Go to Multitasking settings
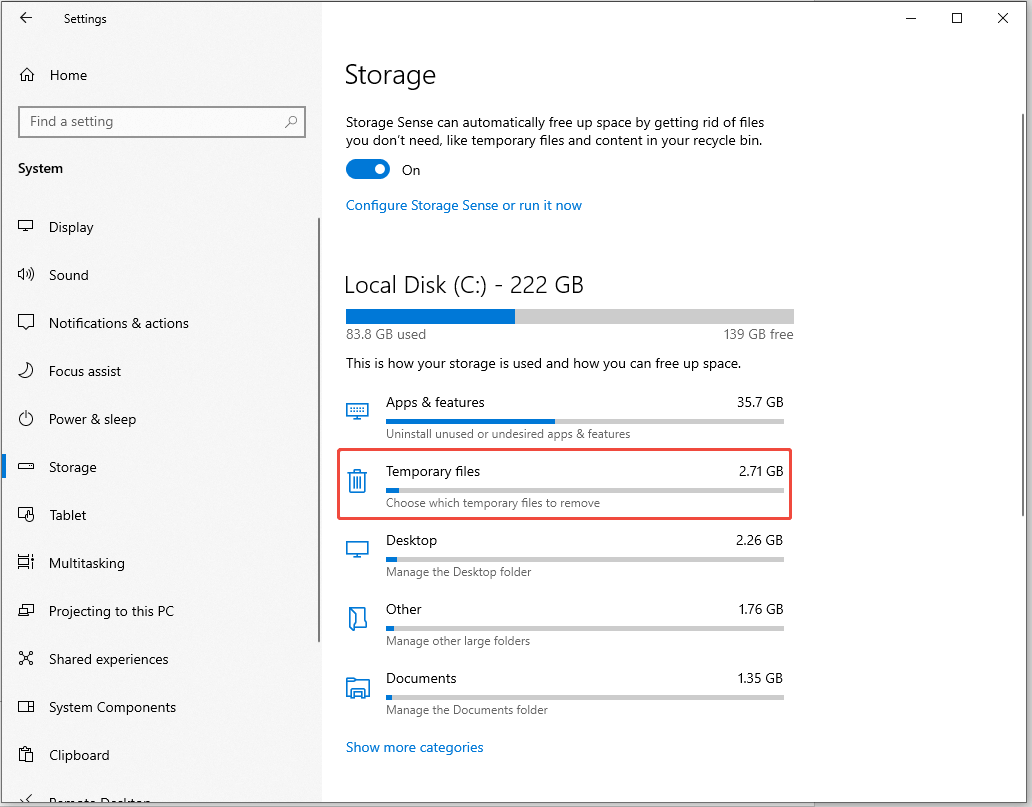 tap(87, 563)
